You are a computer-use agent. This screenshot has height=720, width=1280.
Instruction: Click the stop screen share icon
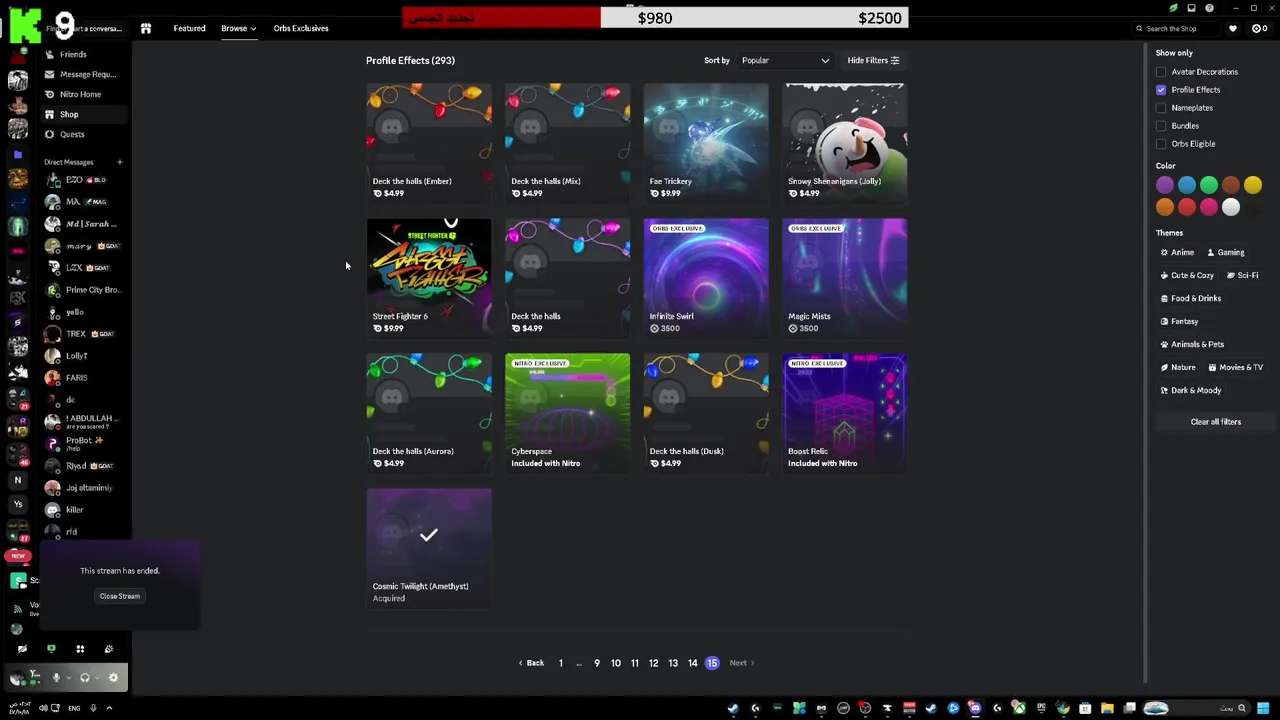[51, 649]
